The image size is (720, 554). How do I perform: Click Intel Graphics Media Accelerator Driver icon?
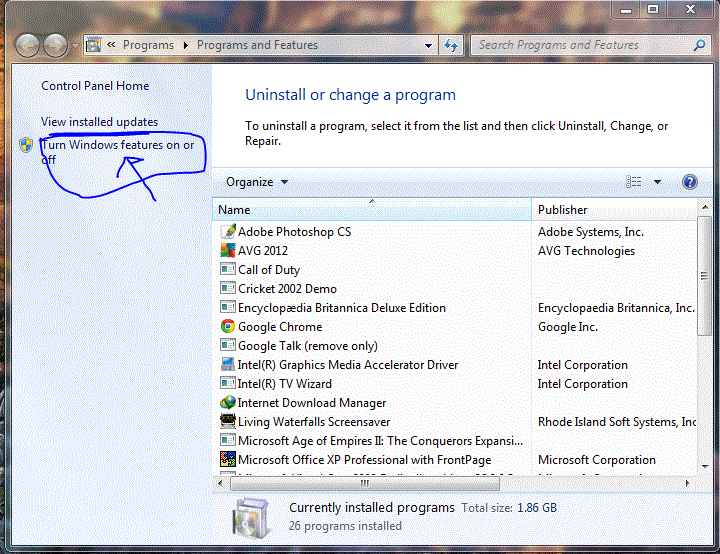(228, 364)
